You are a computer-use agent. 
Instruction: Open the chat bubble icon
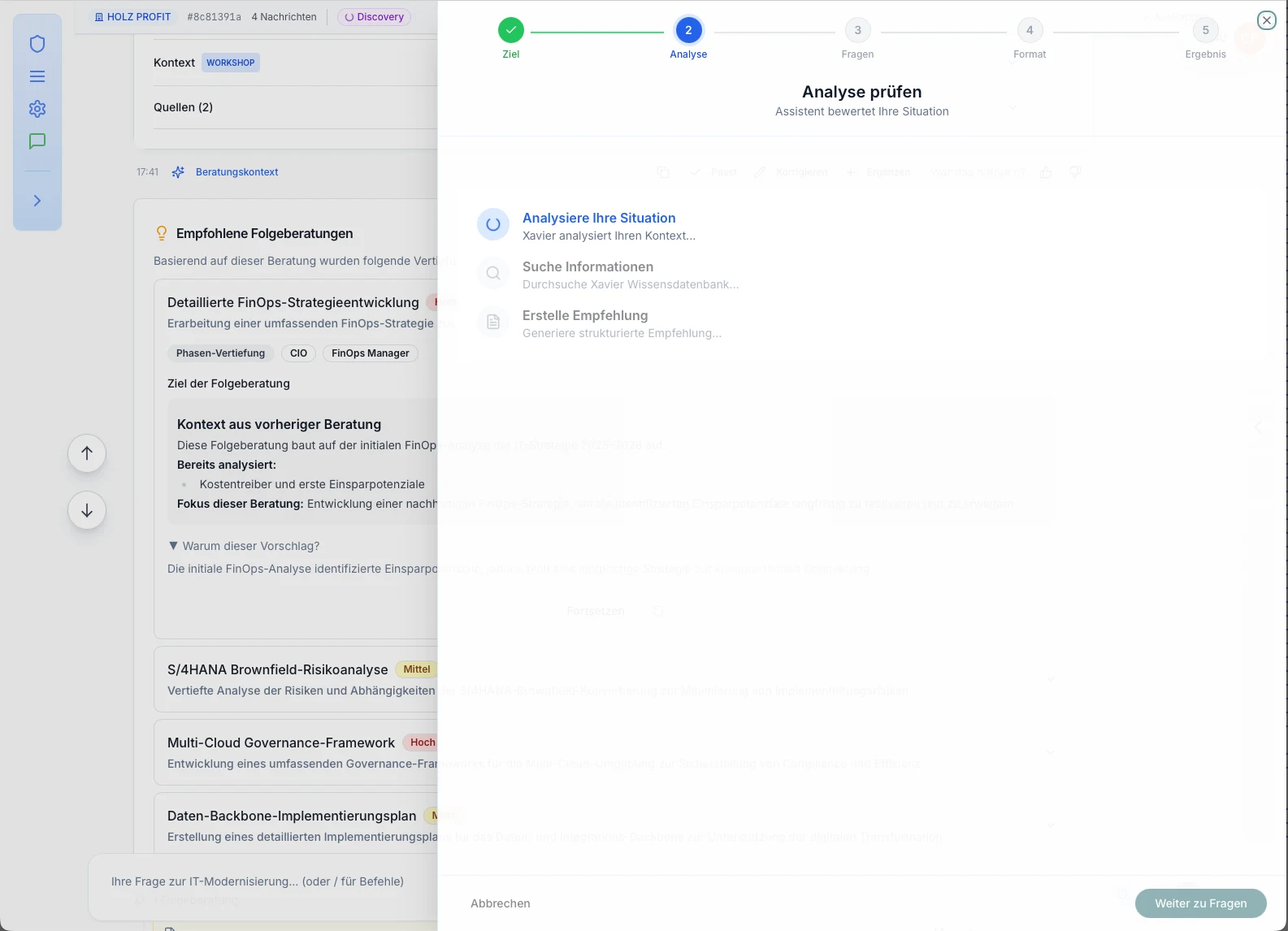(37, 141)
